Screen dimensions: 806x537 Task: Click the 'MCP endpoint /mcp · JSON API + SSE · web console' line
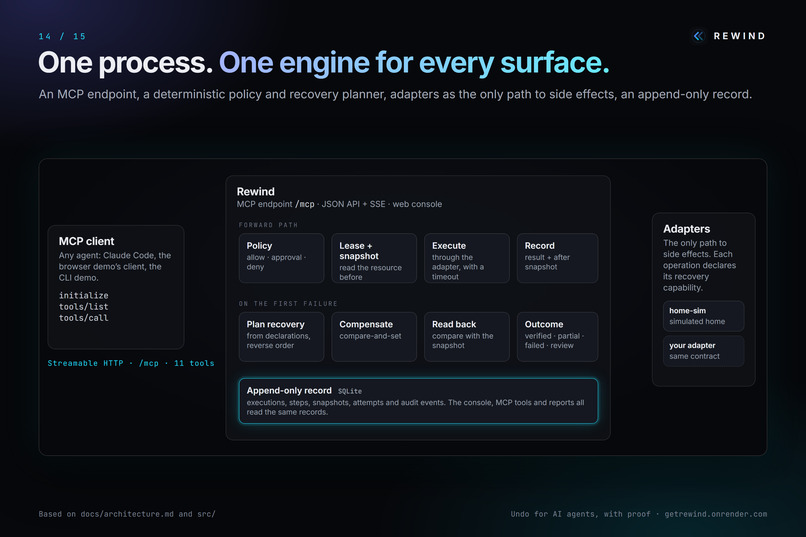point(339,204)
